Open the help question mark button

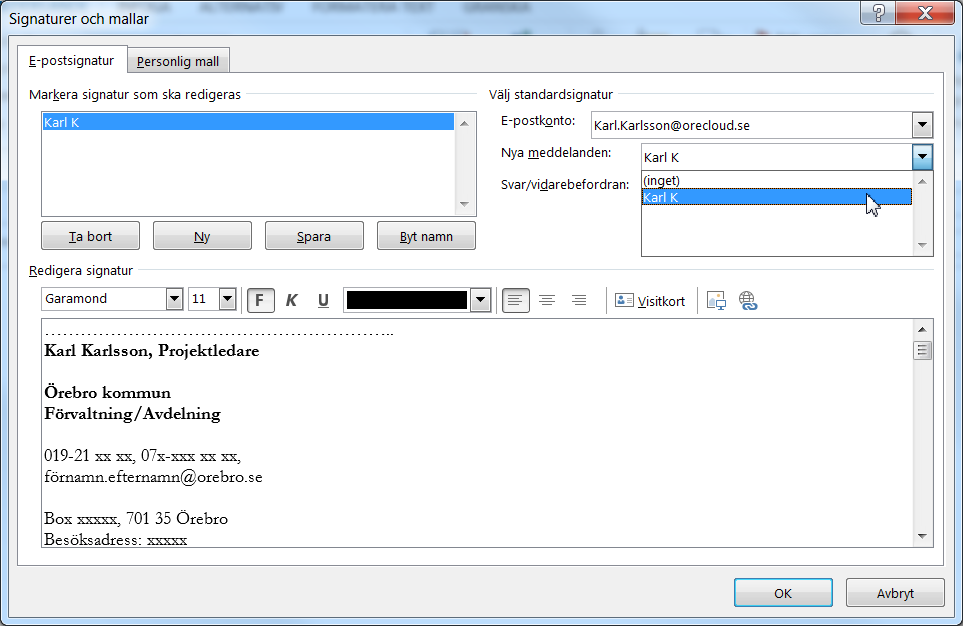(x=878, y=12)
